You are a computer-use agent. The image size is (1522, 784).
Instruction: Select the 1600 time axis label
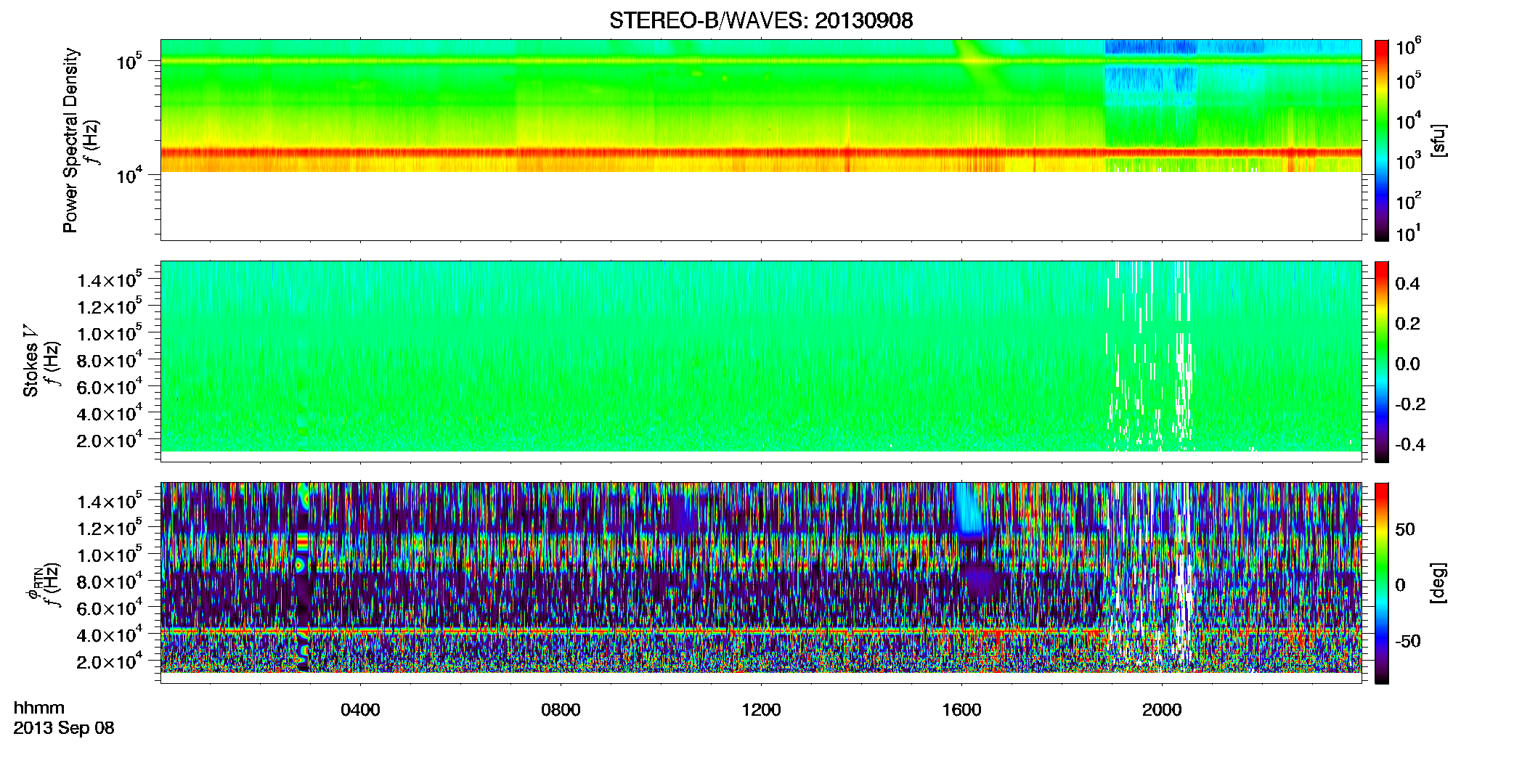961,709
